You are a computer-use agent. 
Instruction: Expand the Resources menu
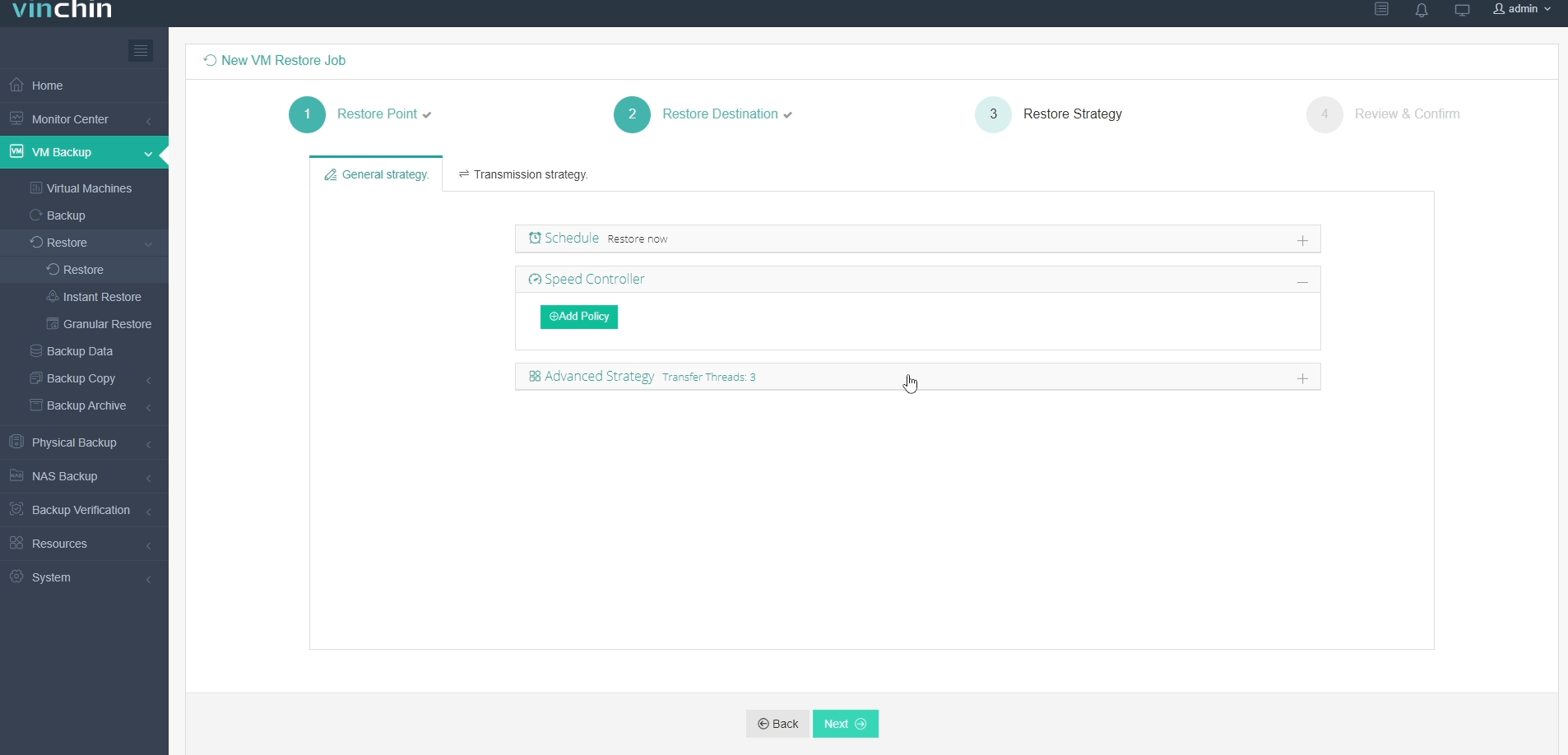click(x=84, y=544)
